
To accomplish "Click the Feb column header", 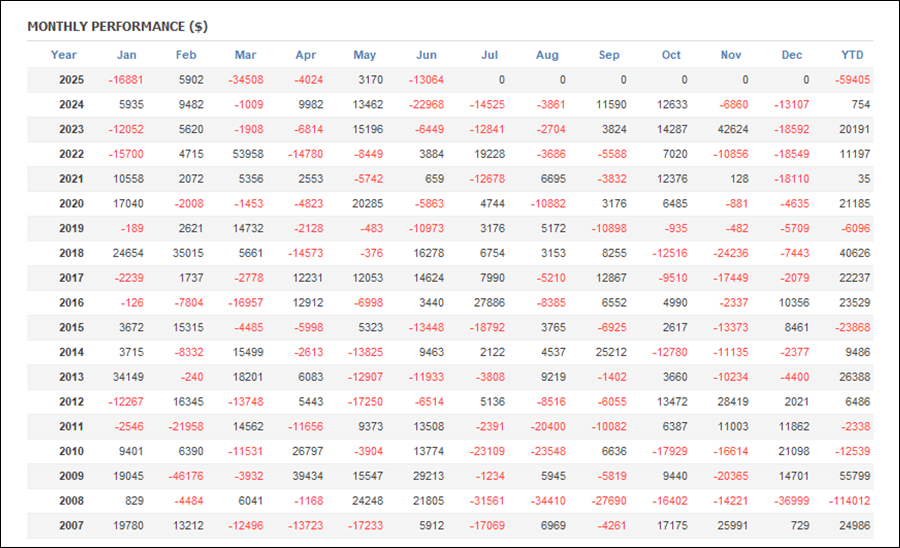I will pyautogui.click(x=185, y=55).
